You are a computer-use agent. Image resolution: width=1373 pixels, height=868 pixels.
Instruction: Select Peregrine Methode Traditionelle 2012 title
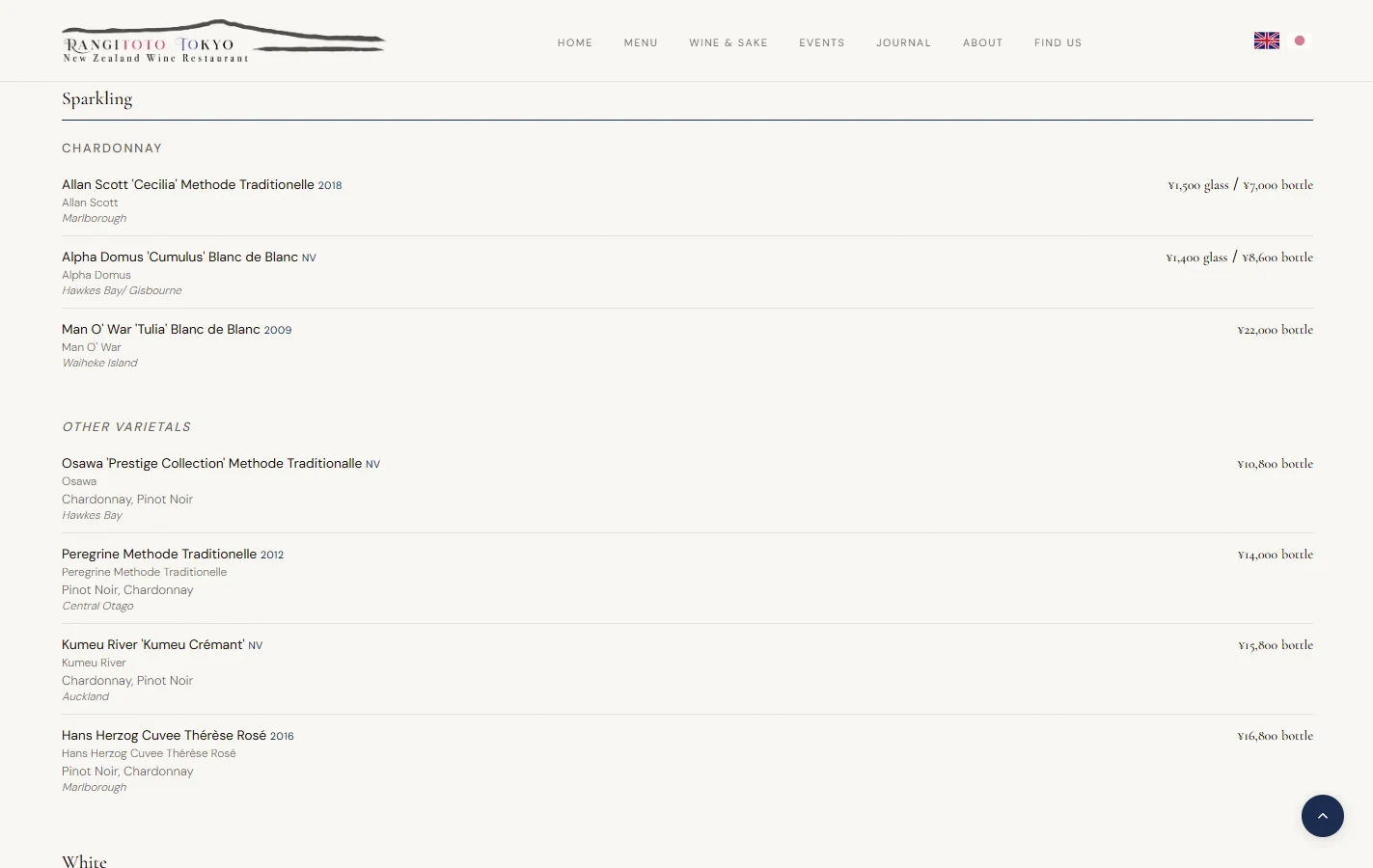tap(173, 554)
